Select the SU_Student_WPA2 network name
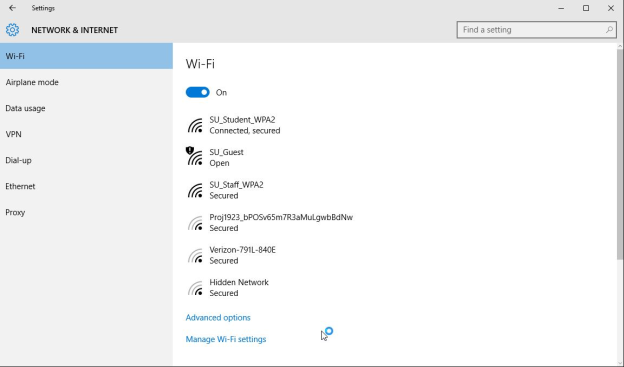 click(x=242, y=120)
